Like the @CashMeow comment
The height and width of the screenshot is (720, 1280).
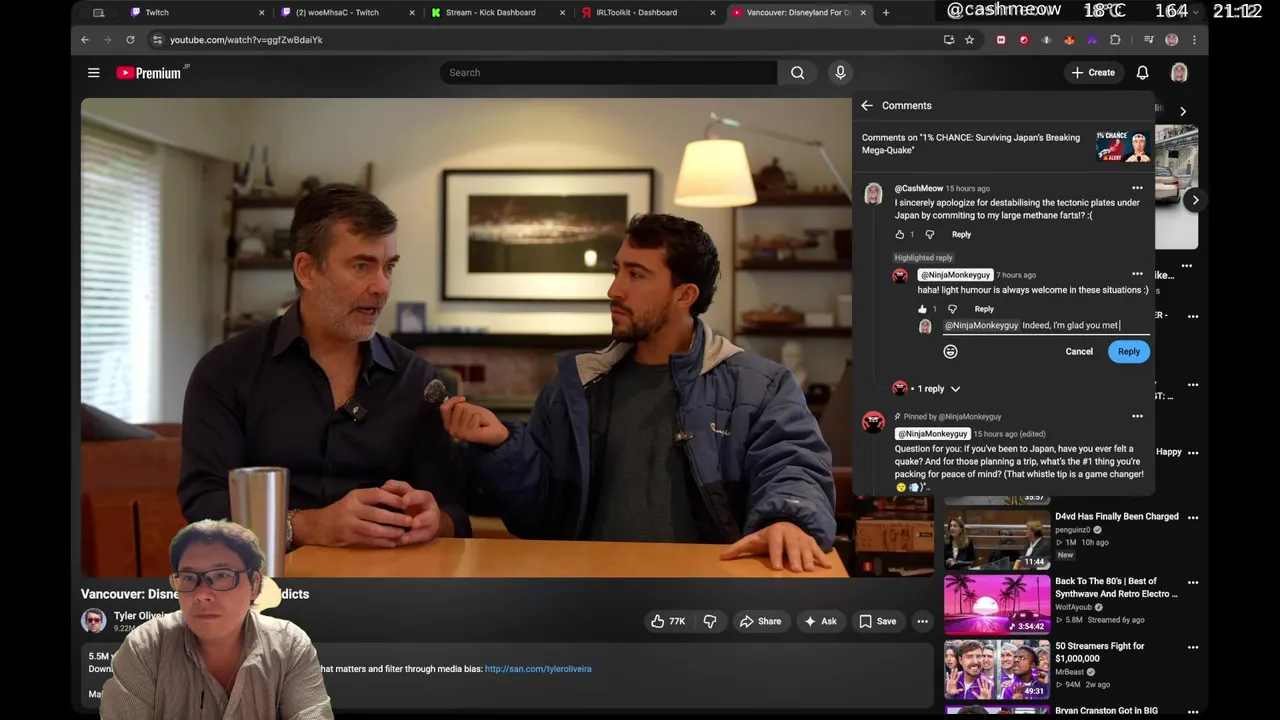point(900,234)
